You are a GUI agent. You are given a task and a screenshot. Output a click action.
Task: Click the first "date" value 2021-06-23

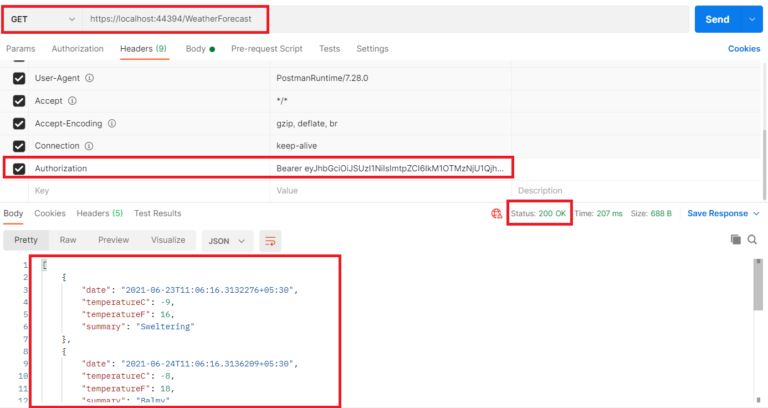[x=207, y=290]
